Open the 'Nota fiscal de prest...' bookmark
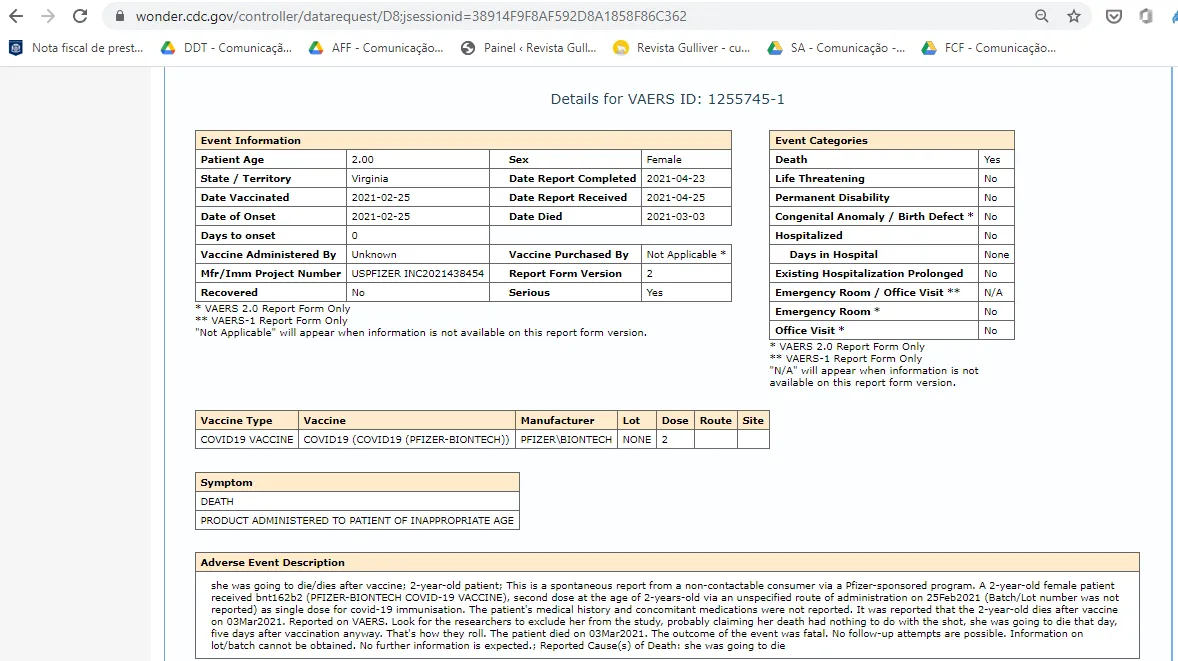The image size is (1178, 661). pos(76,47)
